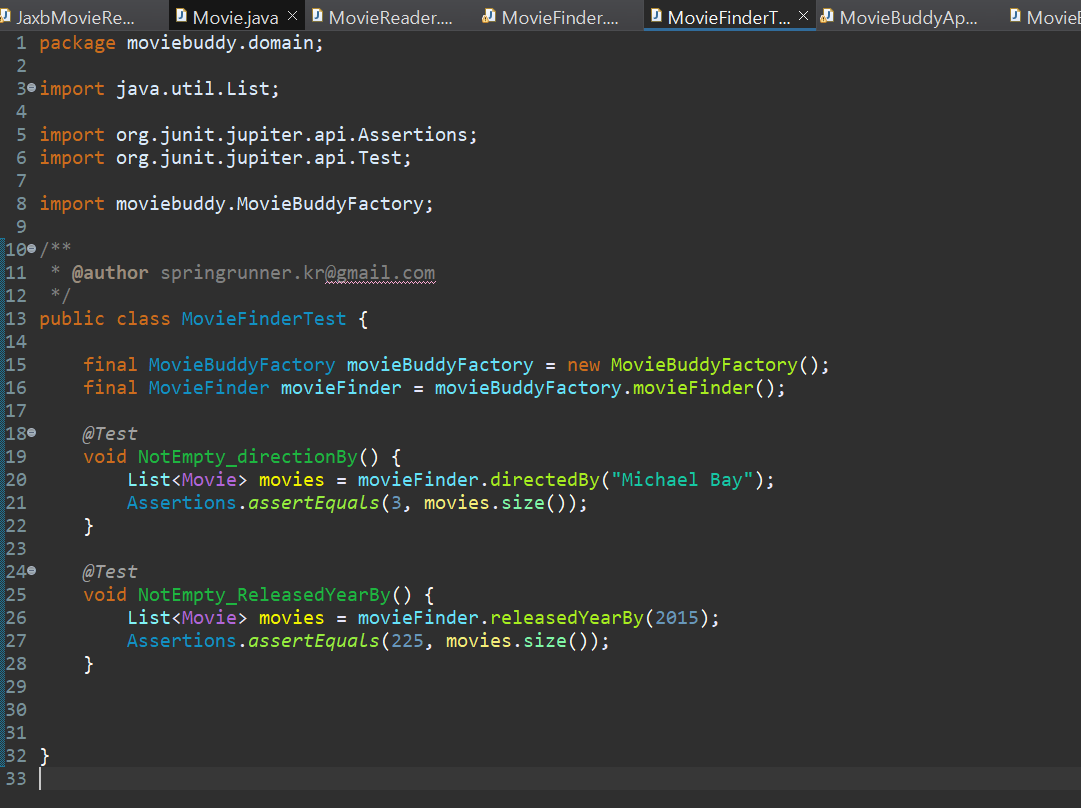
Task: Collapse the Javadoc comment at line 10
Action: tap(32, 248)
